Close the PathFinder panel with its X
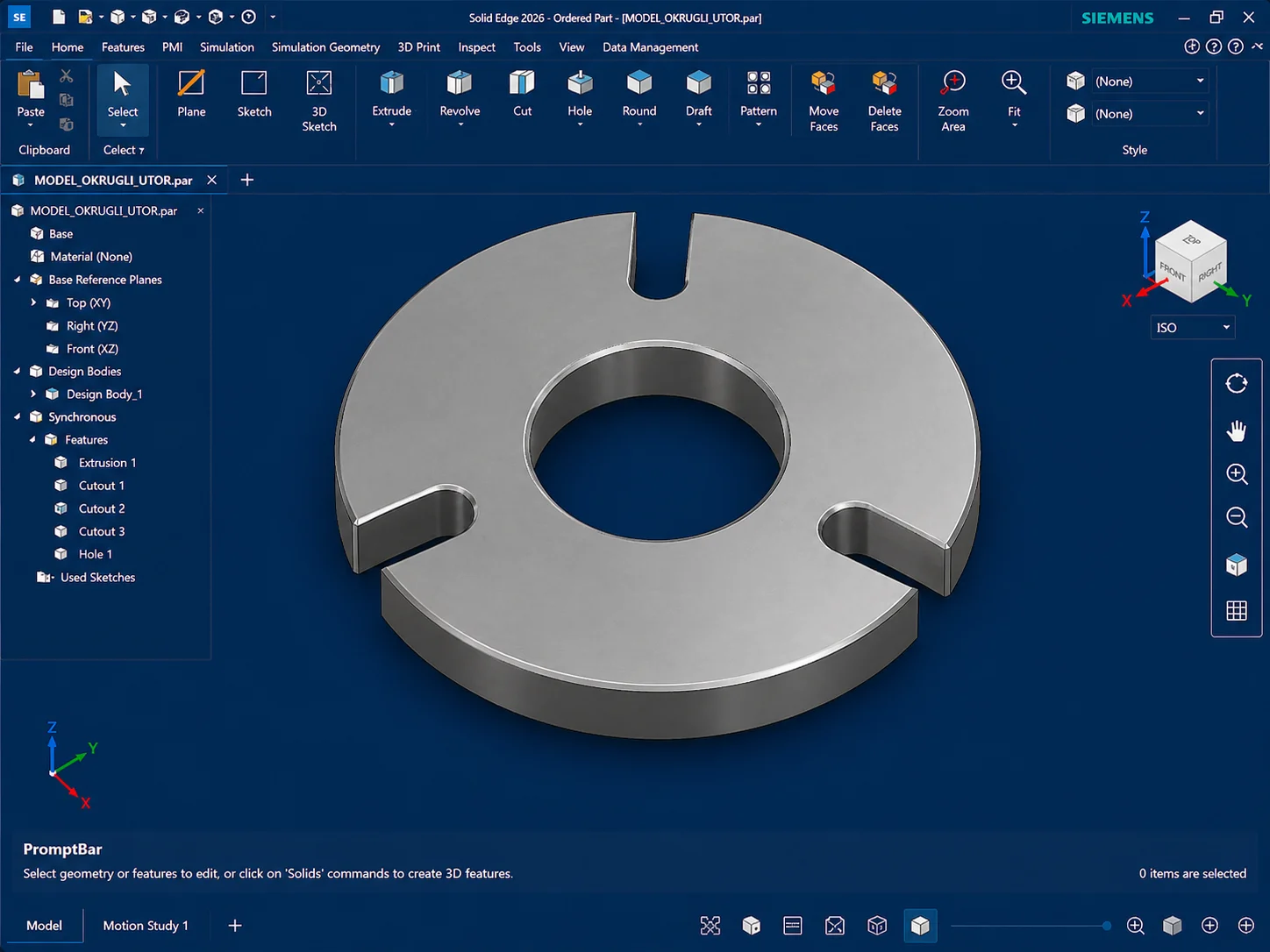Screen dimensions: 1270x952 point(200,210)
